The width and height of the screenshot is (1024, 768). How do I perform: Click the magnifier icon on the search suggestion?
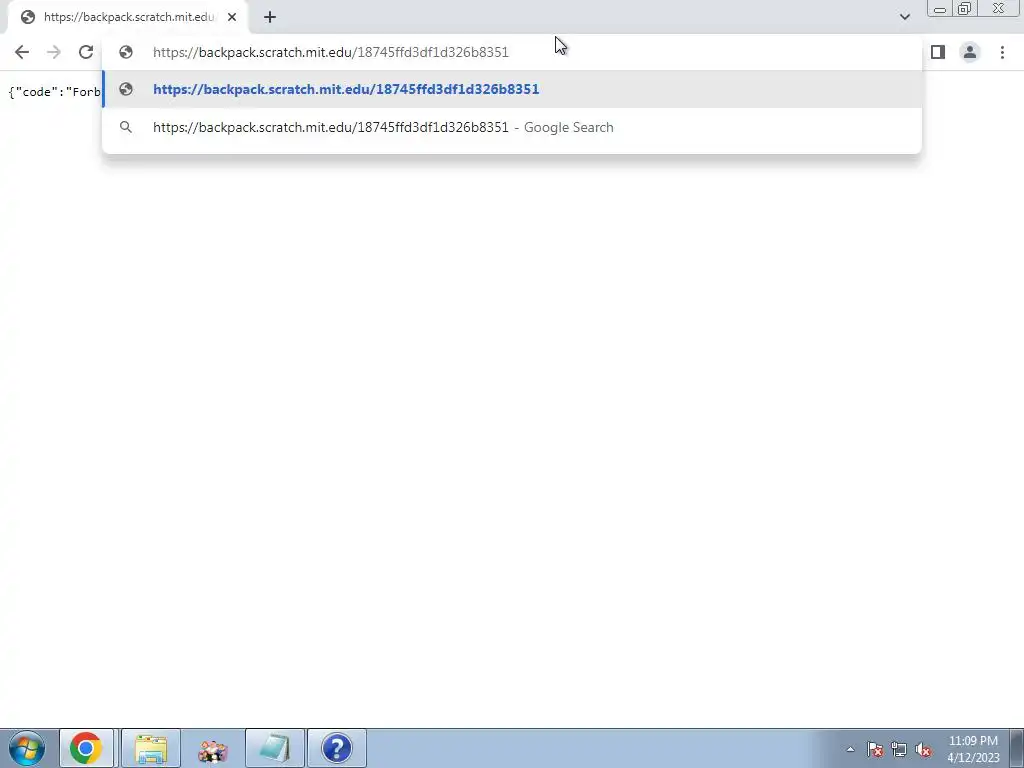(126, 127)
